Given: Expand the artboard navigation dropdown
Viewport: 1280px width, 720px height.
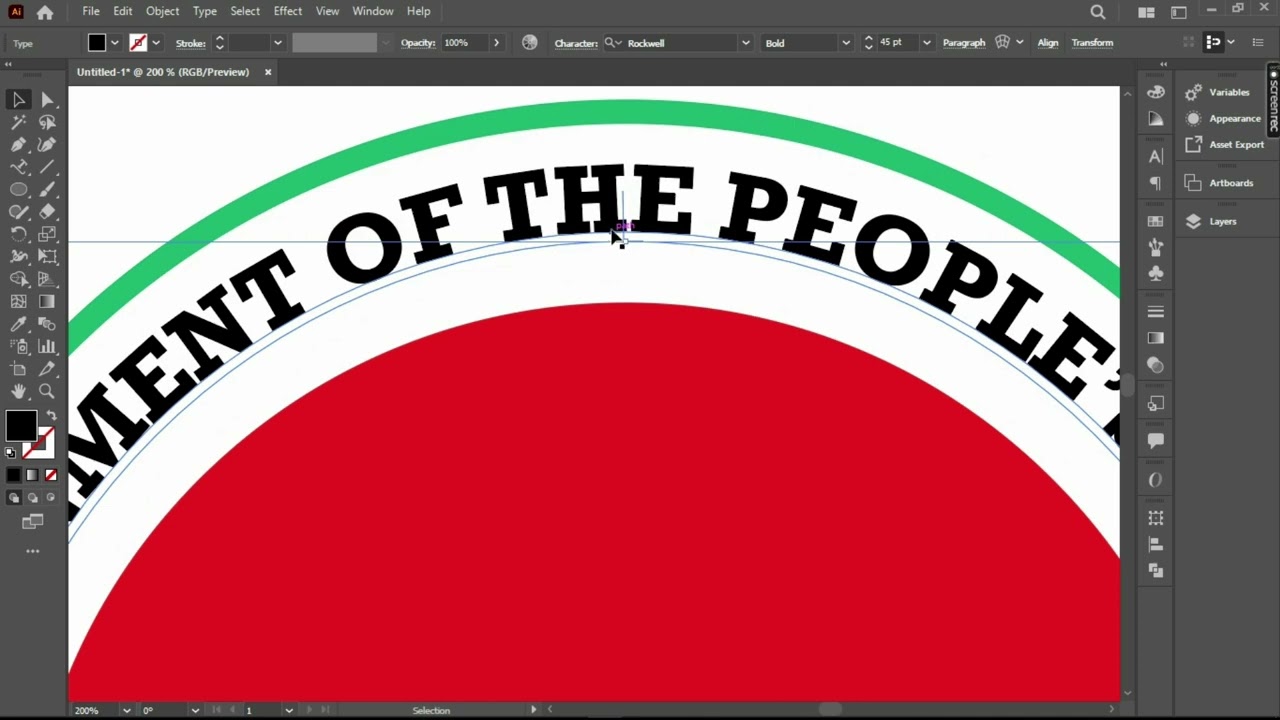Looking at the screenshot, I should [x=289, y=710].
